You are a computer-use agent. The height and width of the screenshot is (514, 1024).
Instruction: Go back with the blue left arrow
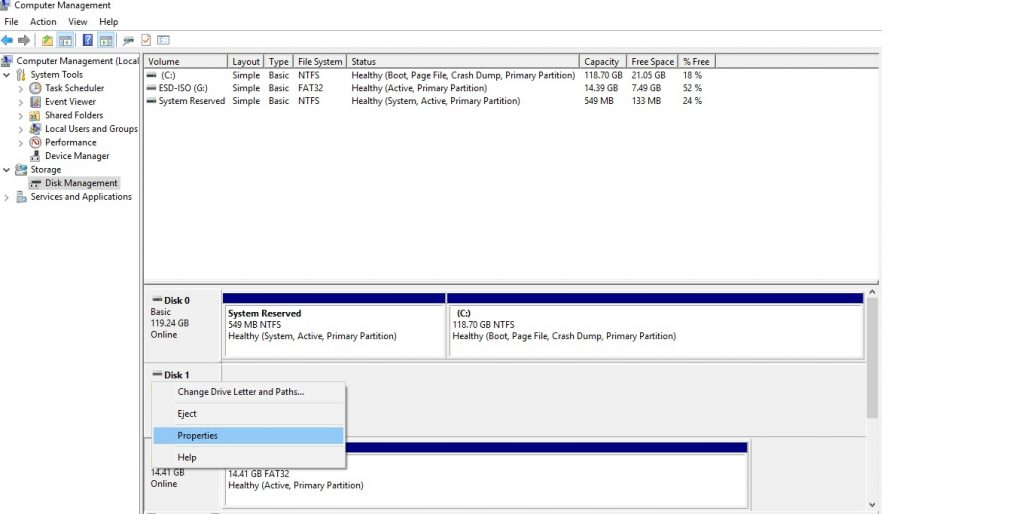[7, 40]
